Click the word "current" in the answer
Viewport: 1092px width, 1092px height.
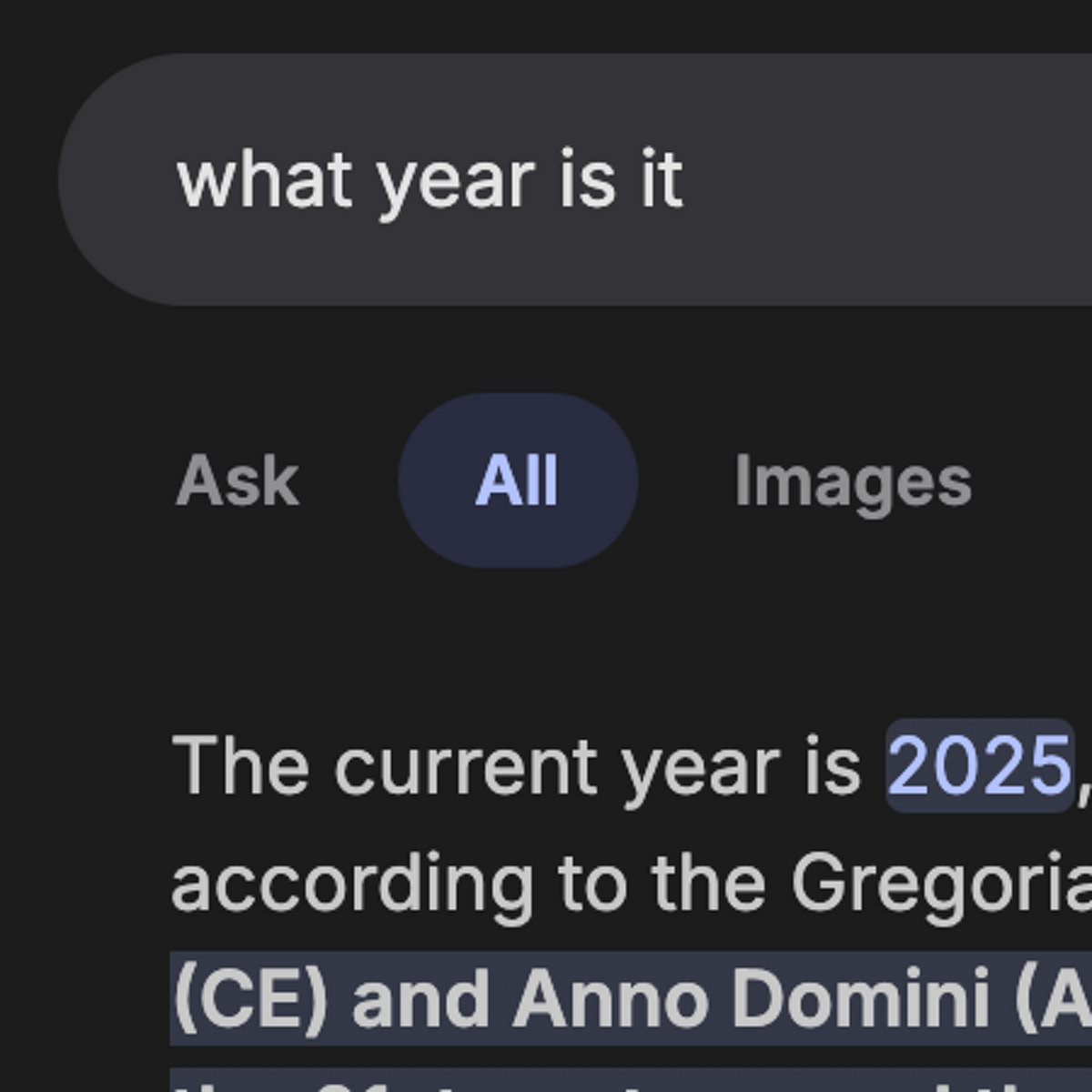(x=465, y=766)
